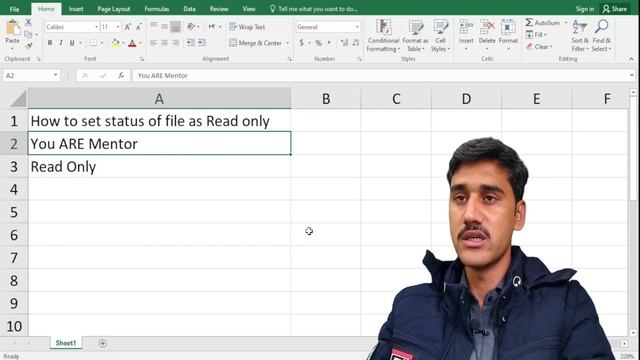Click the Insert Function fx icon
Viewport: 640px width, 360px height.
point(121,76)
